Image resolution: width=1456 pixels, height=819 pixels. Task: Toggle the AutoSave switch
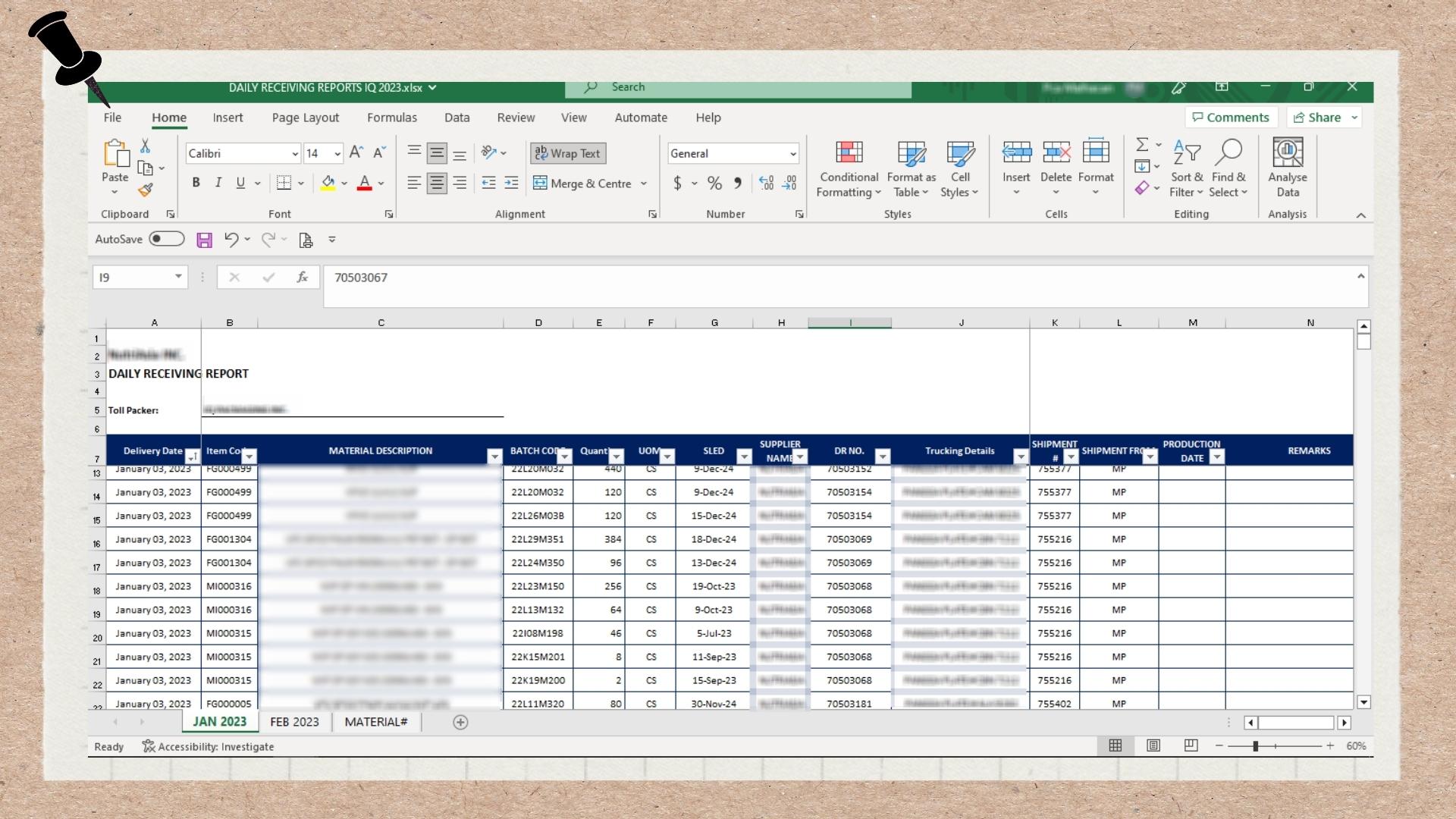coord(166,240)
